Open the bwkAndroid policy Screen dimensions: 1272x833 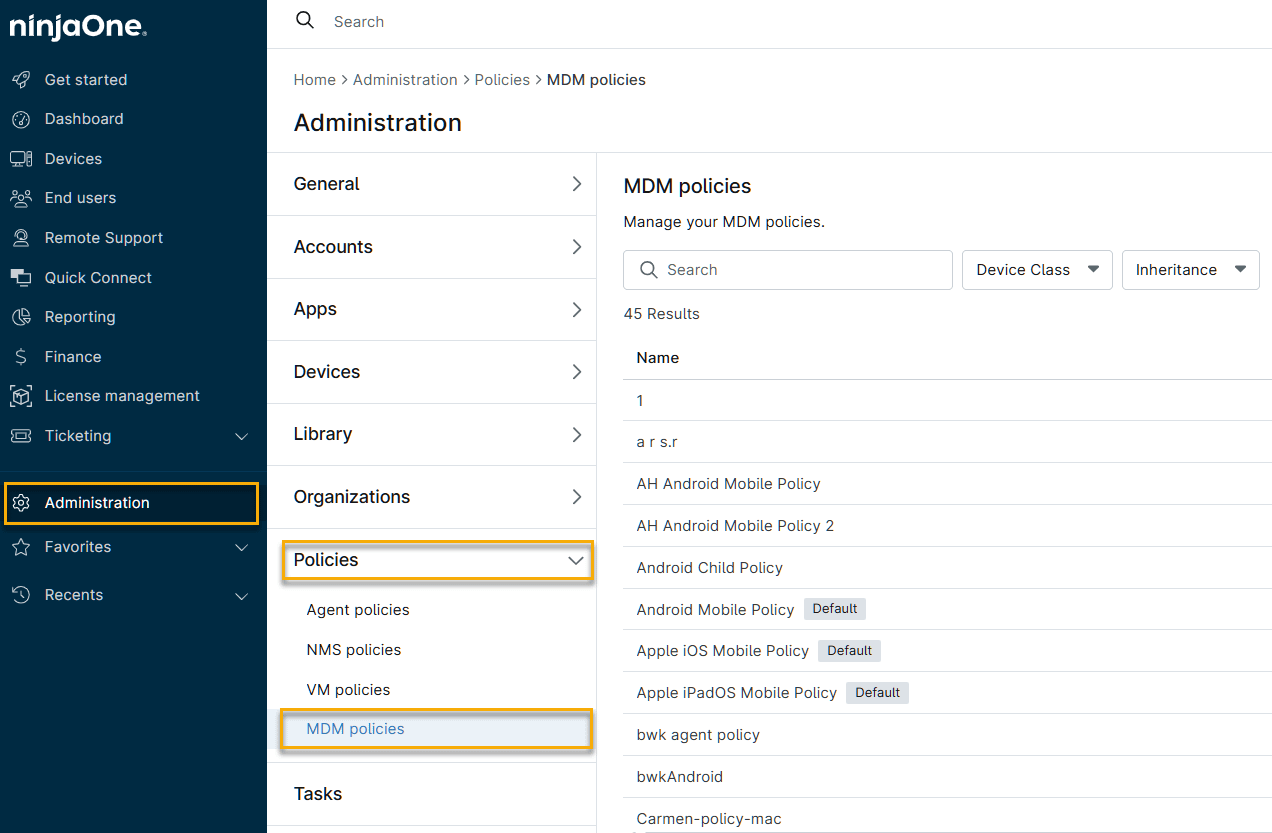(680, 777)
